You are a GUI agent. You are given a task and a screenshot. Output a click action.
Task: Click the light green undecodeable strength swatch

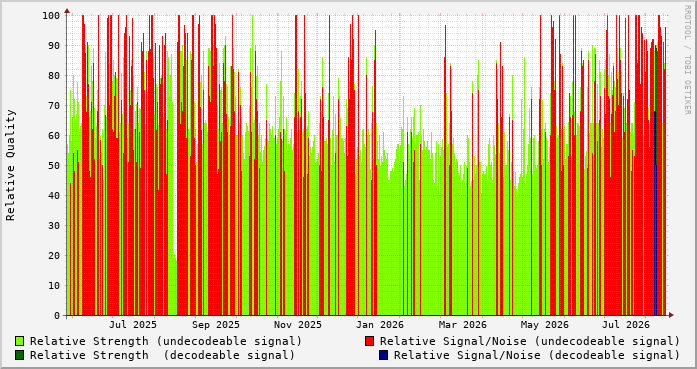[20, 341]
